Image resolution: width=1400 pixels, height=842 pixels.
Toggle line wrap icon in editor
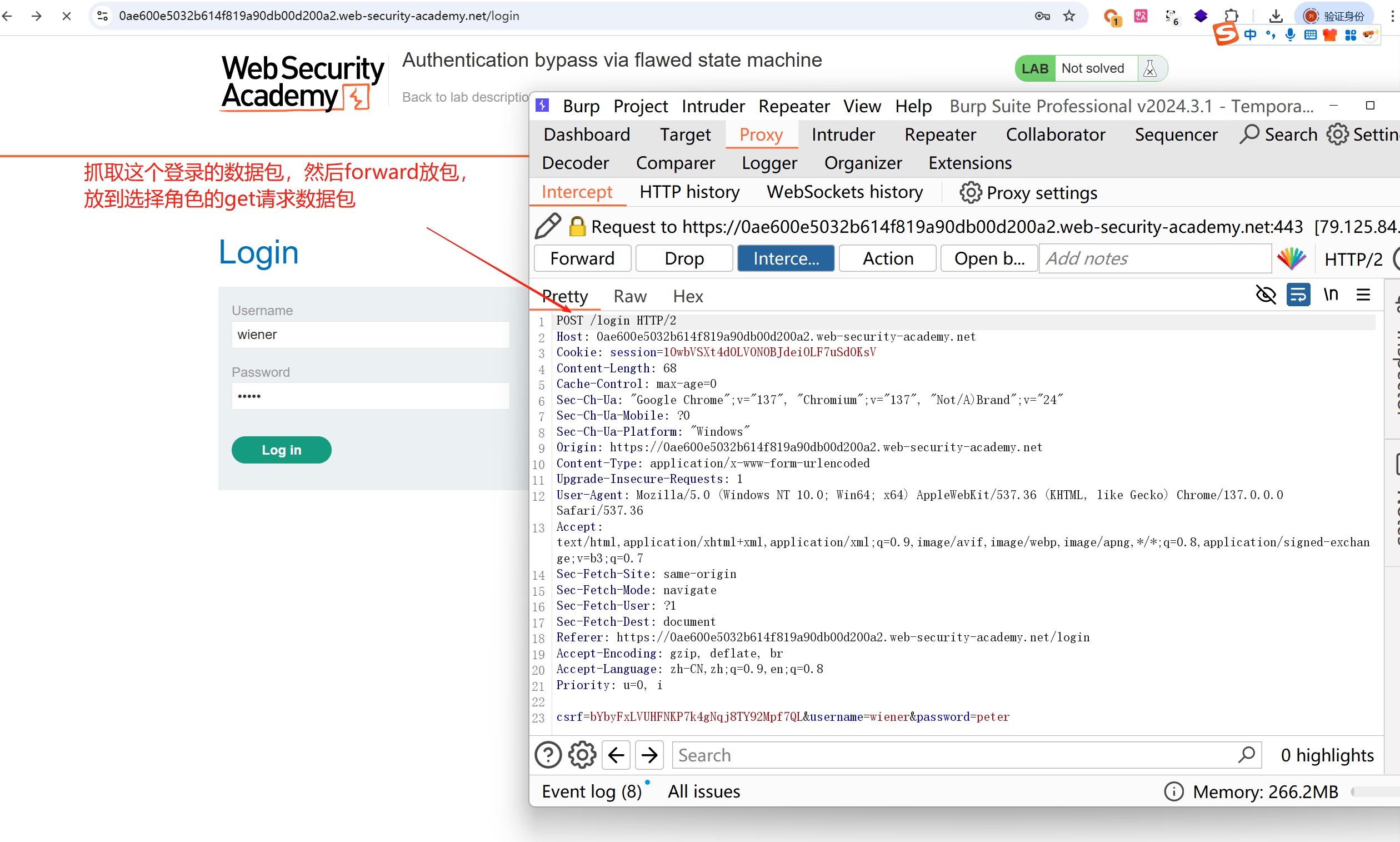tap(1298, 295)
